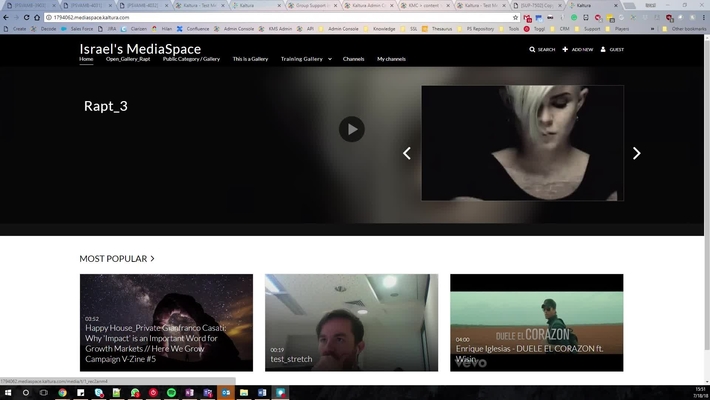Open Public Category / Gallery menu
Viewport: 710px width, 400px height.
(x=191, y=59)
